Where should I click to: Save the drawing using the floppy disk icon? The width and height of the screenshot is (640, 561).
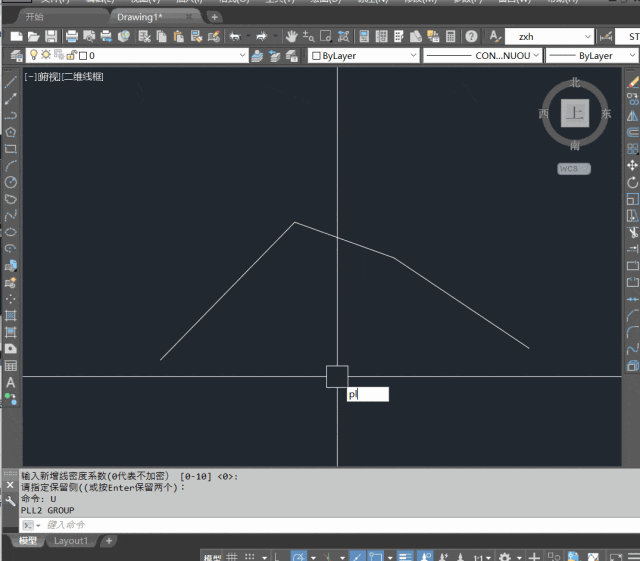(51, 37)
